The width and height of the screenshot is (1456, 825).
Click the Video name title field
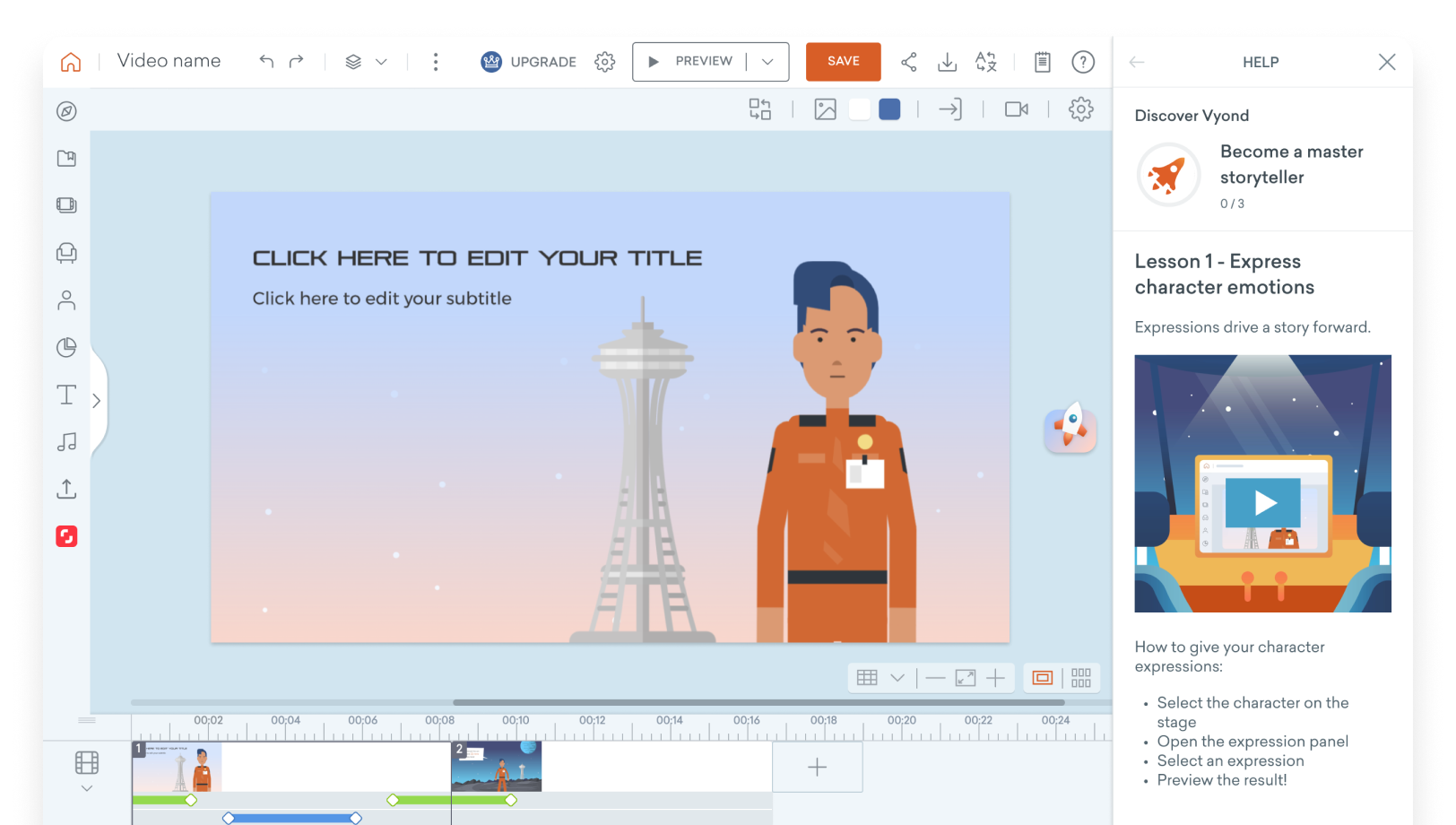pyautogui.click(x=169, y=61)
